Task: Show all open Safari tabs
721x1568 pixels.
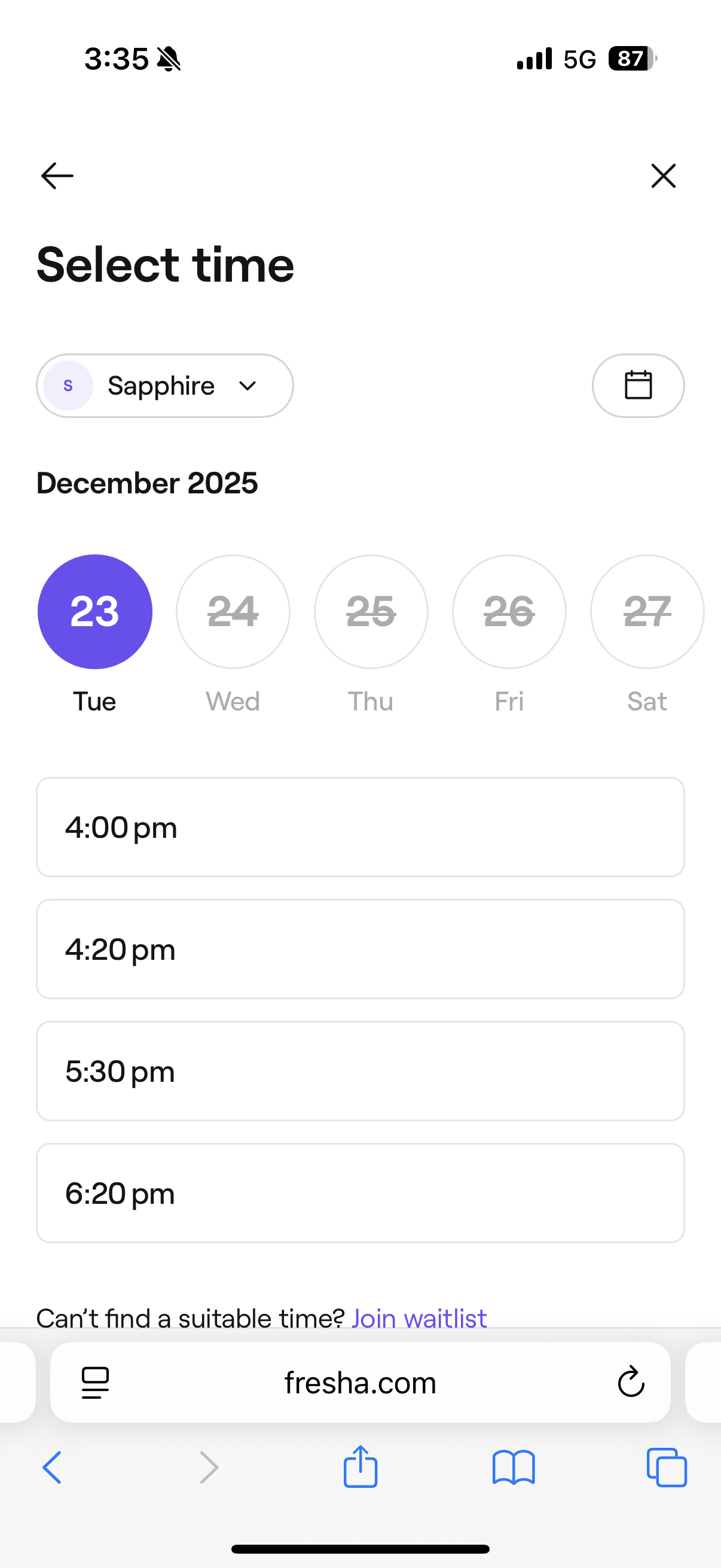Action: (x=666, y=1467)
